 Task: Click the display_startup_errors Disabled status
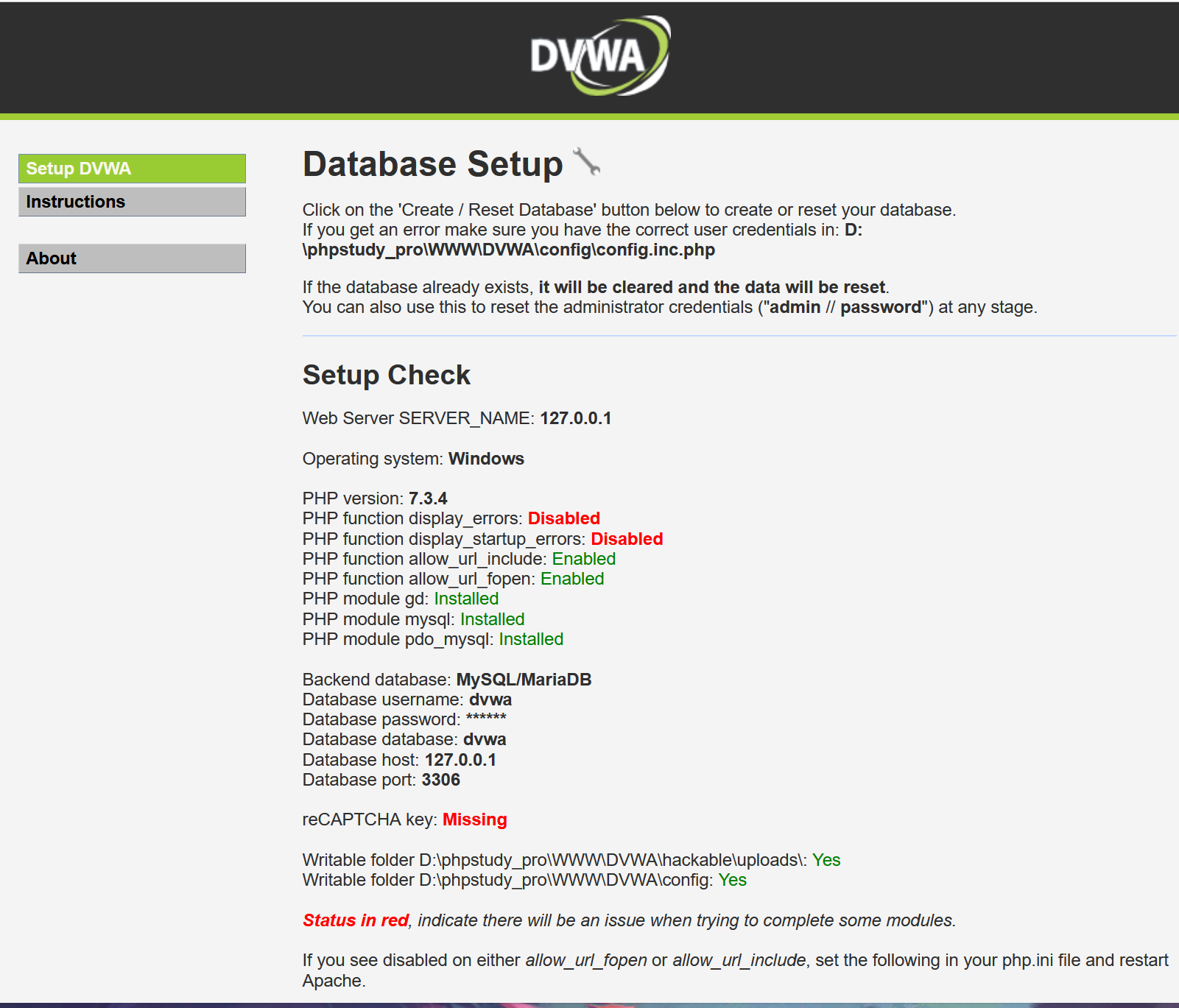[x=627, y=539]
